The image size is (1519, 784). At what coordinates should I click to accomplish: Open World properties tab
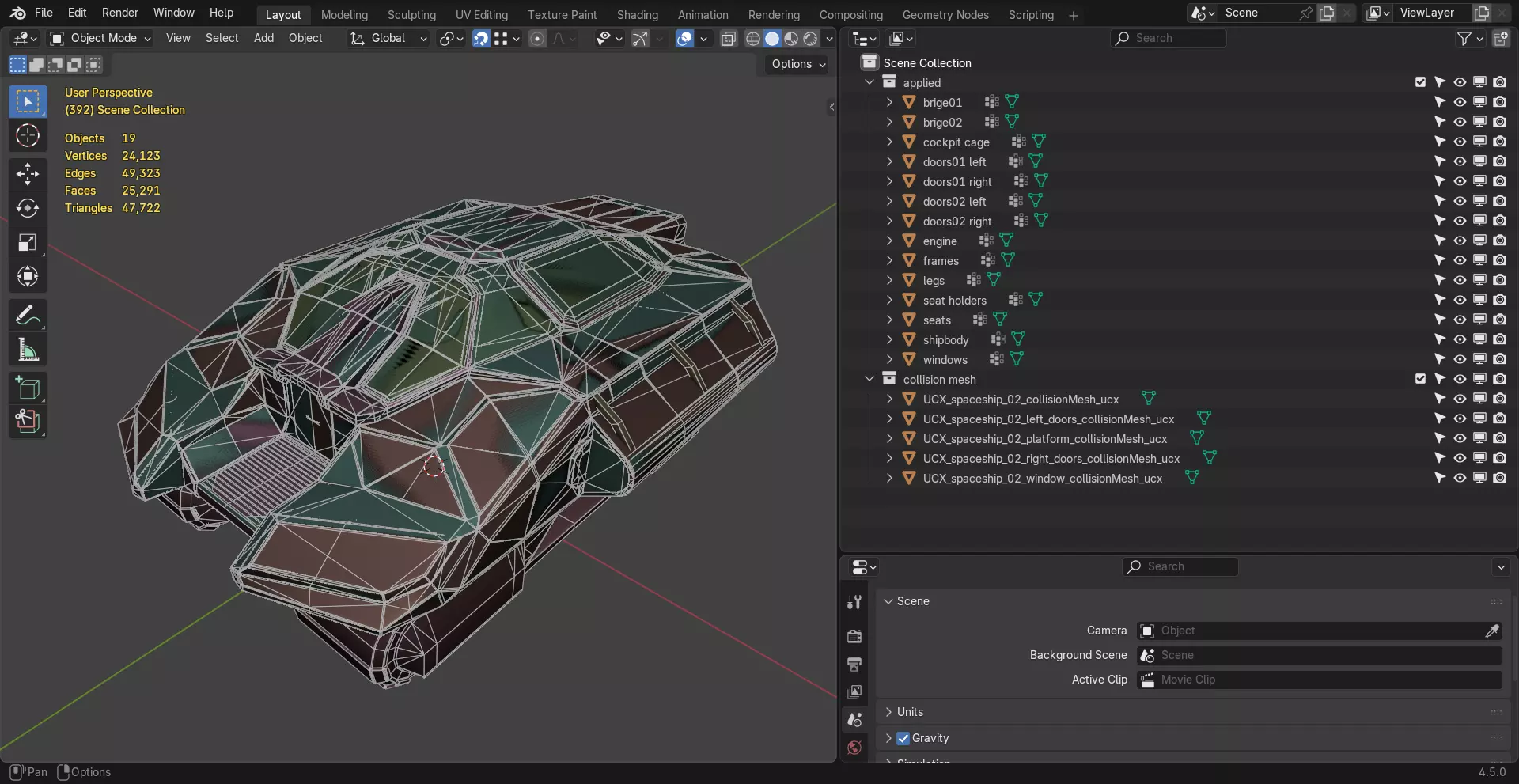854,748
